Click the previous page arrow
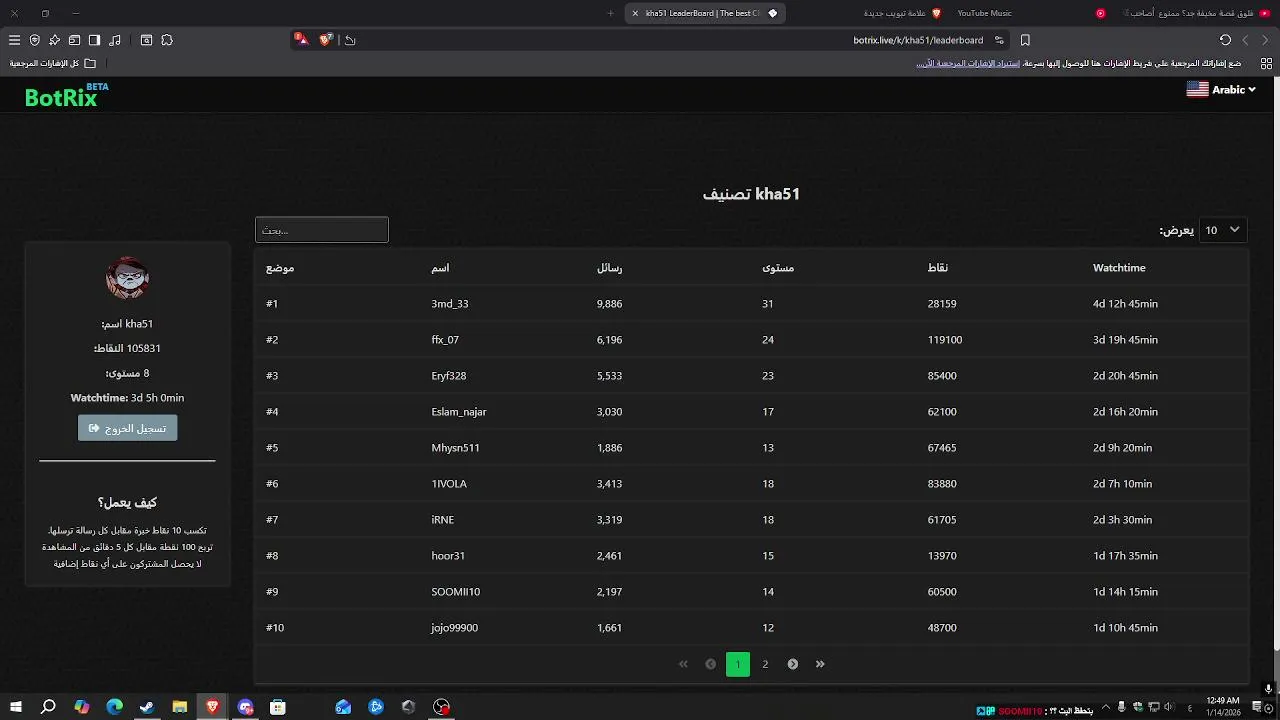Viewport: 1280px width, 720px height. coord(711,664)
